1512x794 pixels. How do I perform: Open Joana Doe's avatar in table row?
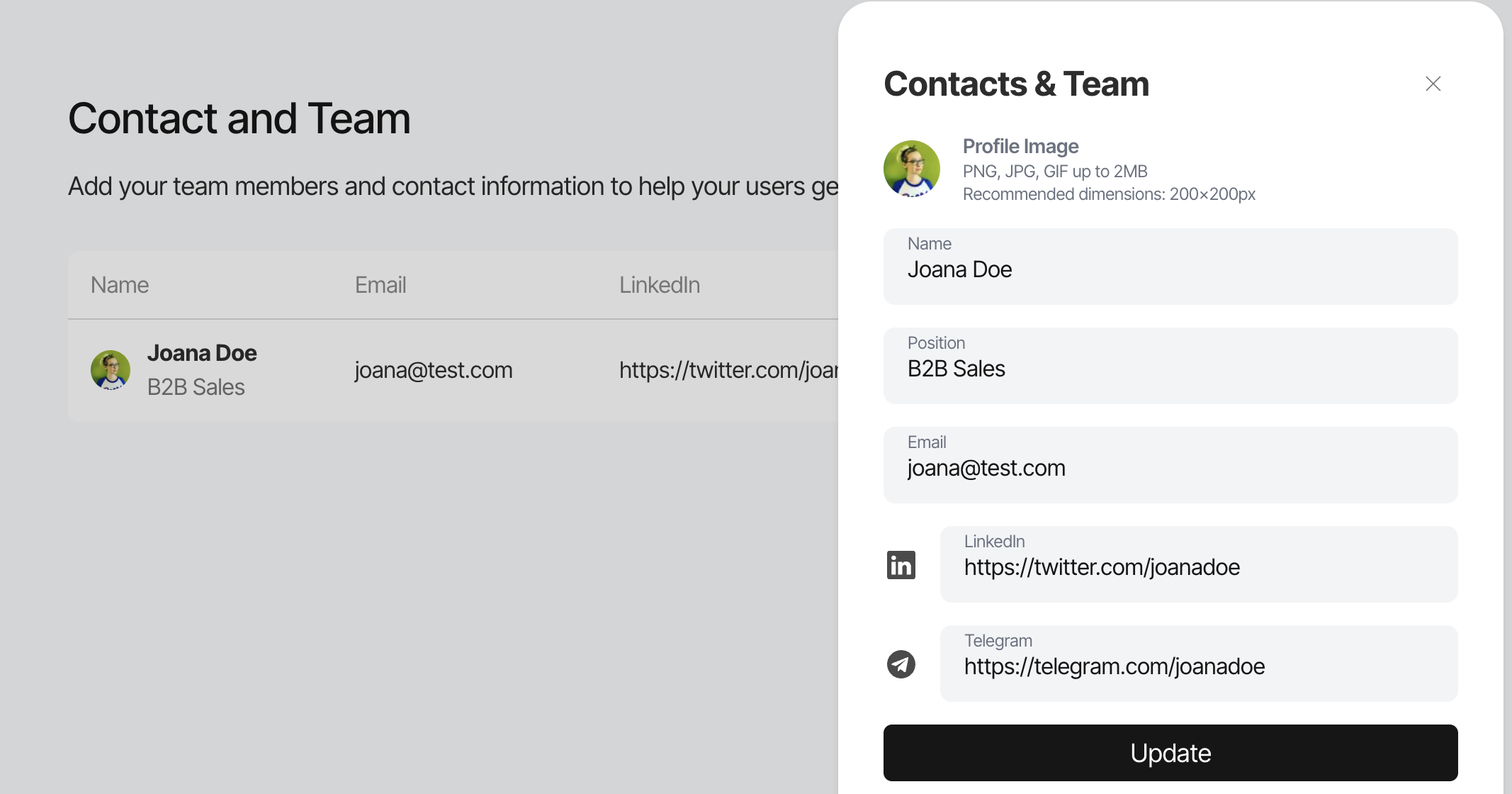click(x=111, y=370)
